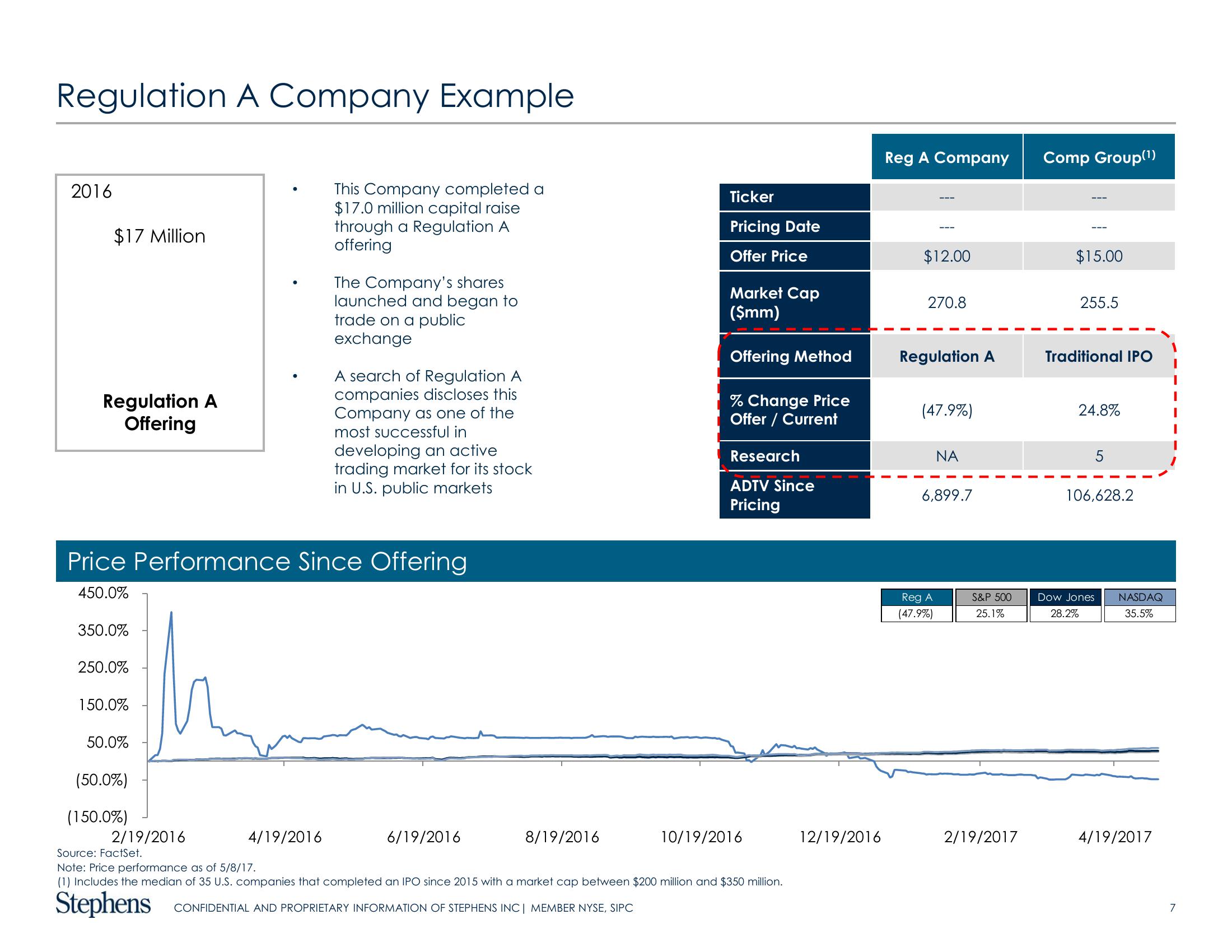Click the 'Regulation A Offering' bold label

click(x=160, y=412)
